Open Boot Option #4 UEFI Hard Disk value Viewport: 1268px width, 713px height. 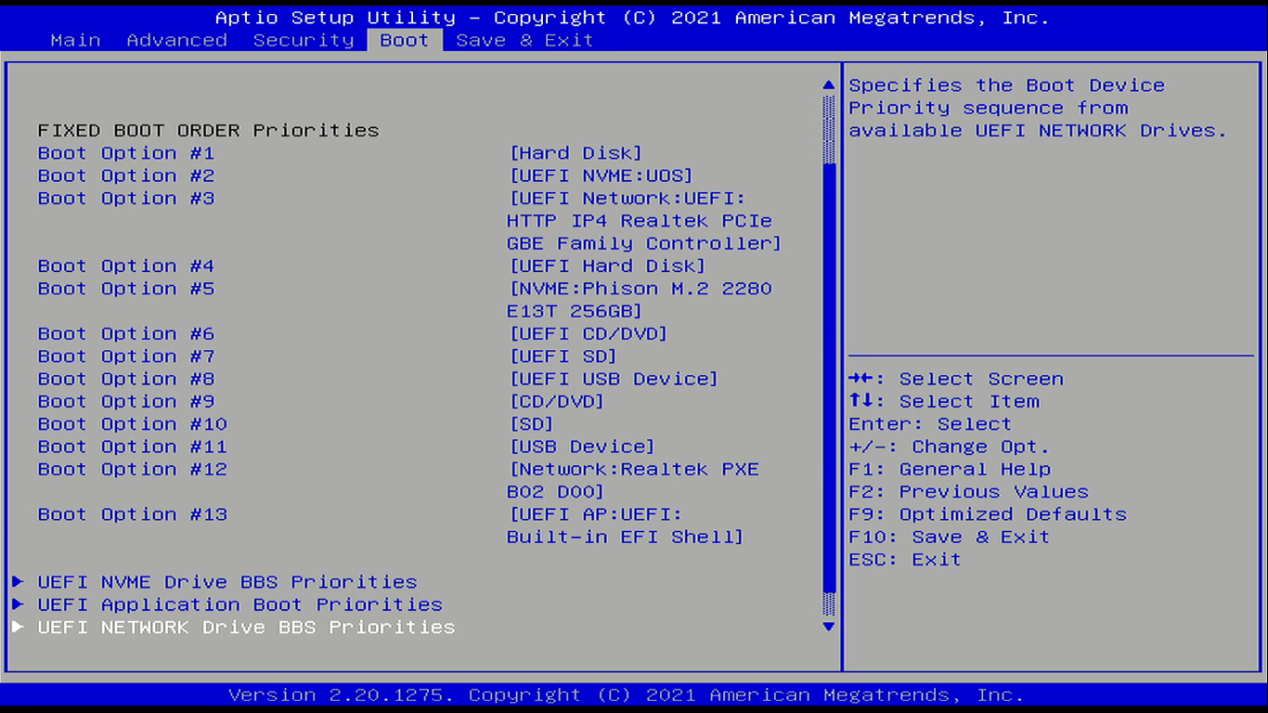(607, 266)
